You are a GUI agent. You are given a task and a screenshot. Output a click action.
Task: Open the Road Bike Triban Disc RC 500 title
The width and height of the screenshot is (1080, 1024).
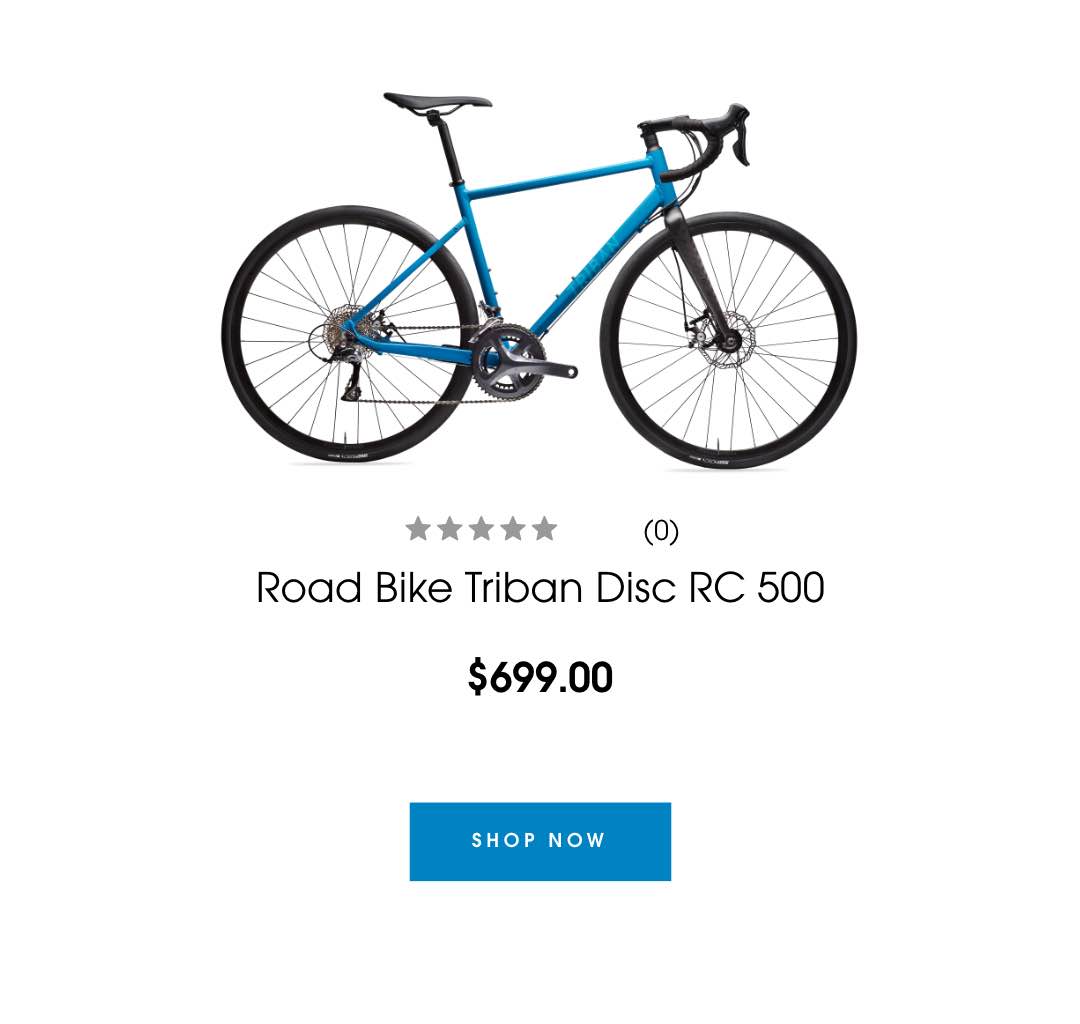(x=540, y=588)
